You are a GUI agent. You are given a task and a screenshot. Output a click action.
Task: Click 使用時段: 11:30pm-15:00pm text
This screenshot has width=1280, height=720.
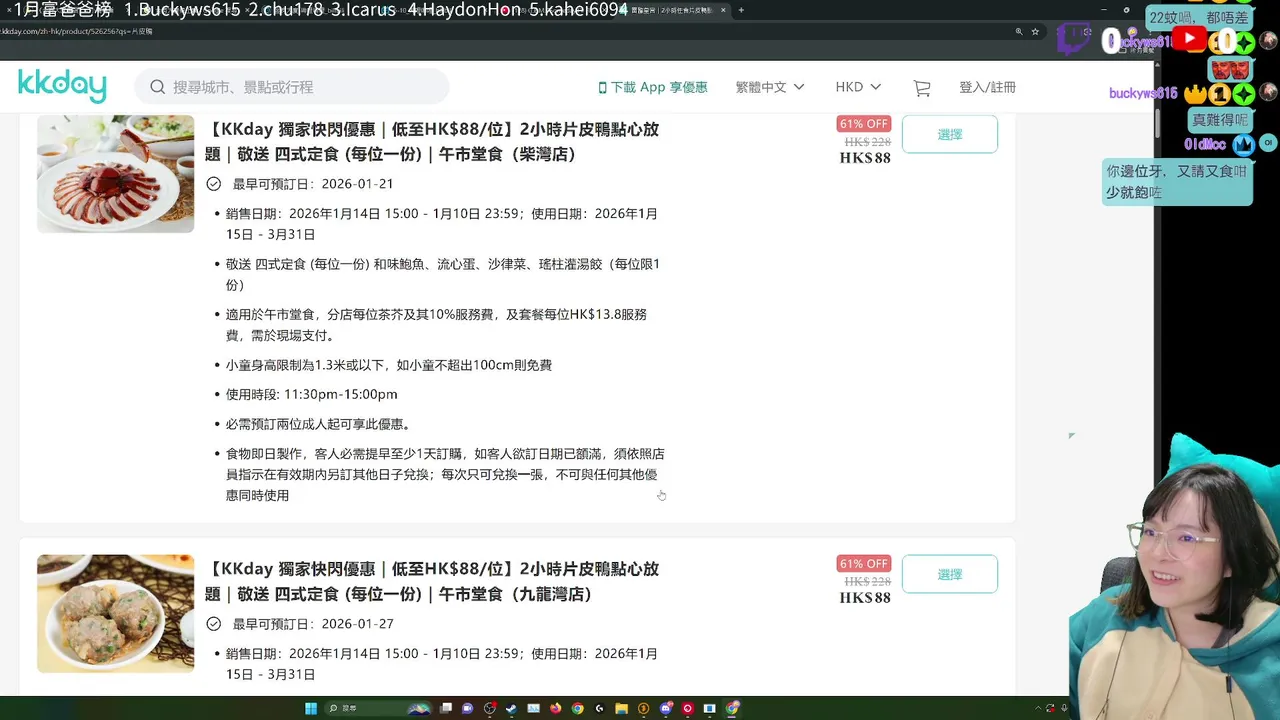coord(311,395)
